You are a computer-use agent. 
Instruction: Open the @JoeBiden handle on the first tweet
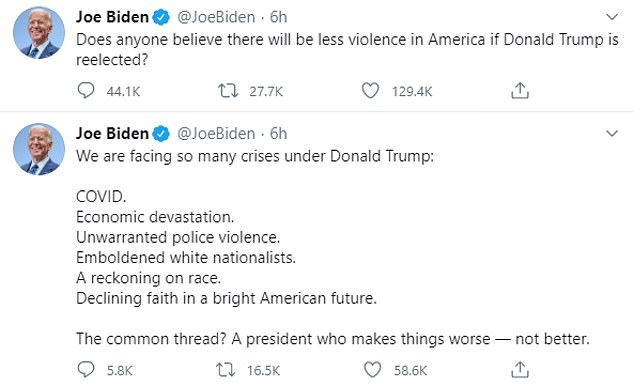click(x=216, y=17)
